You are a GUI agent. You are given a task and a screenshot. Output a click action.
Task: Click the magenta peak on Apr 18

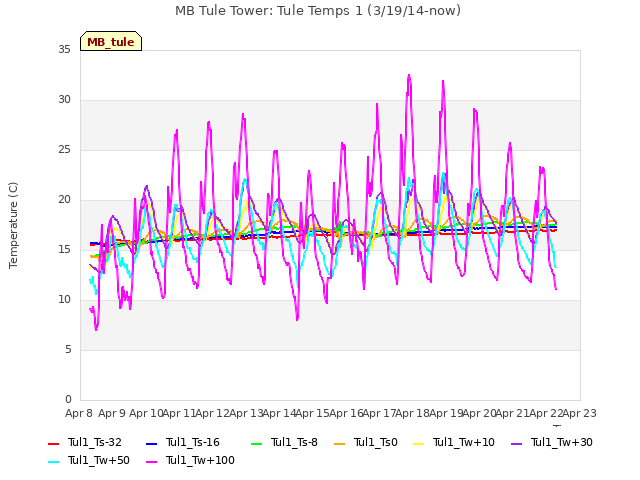tap(409, 76)
